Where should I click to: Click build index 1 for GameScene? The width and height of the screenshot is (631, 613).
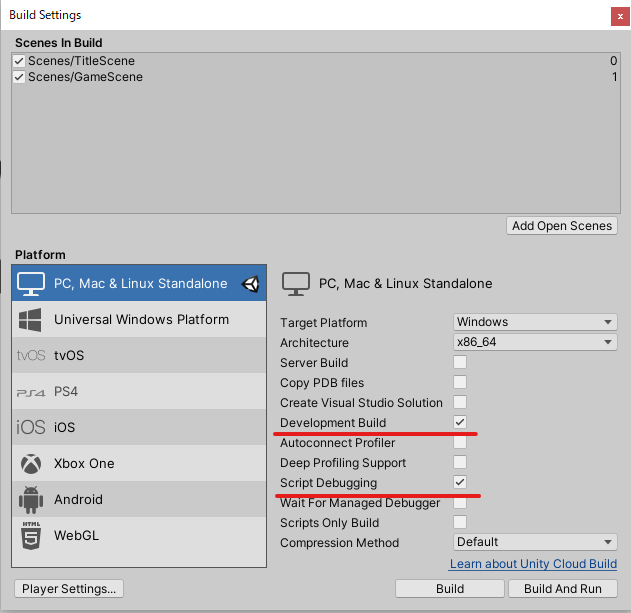coord(615,77)
